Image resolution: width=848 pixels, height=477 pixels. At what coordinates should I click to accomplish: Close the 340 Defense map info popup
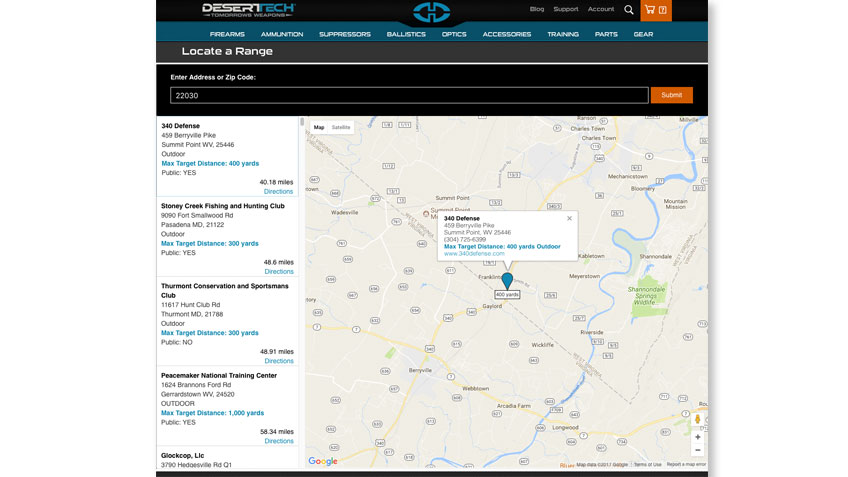[569, 217]
